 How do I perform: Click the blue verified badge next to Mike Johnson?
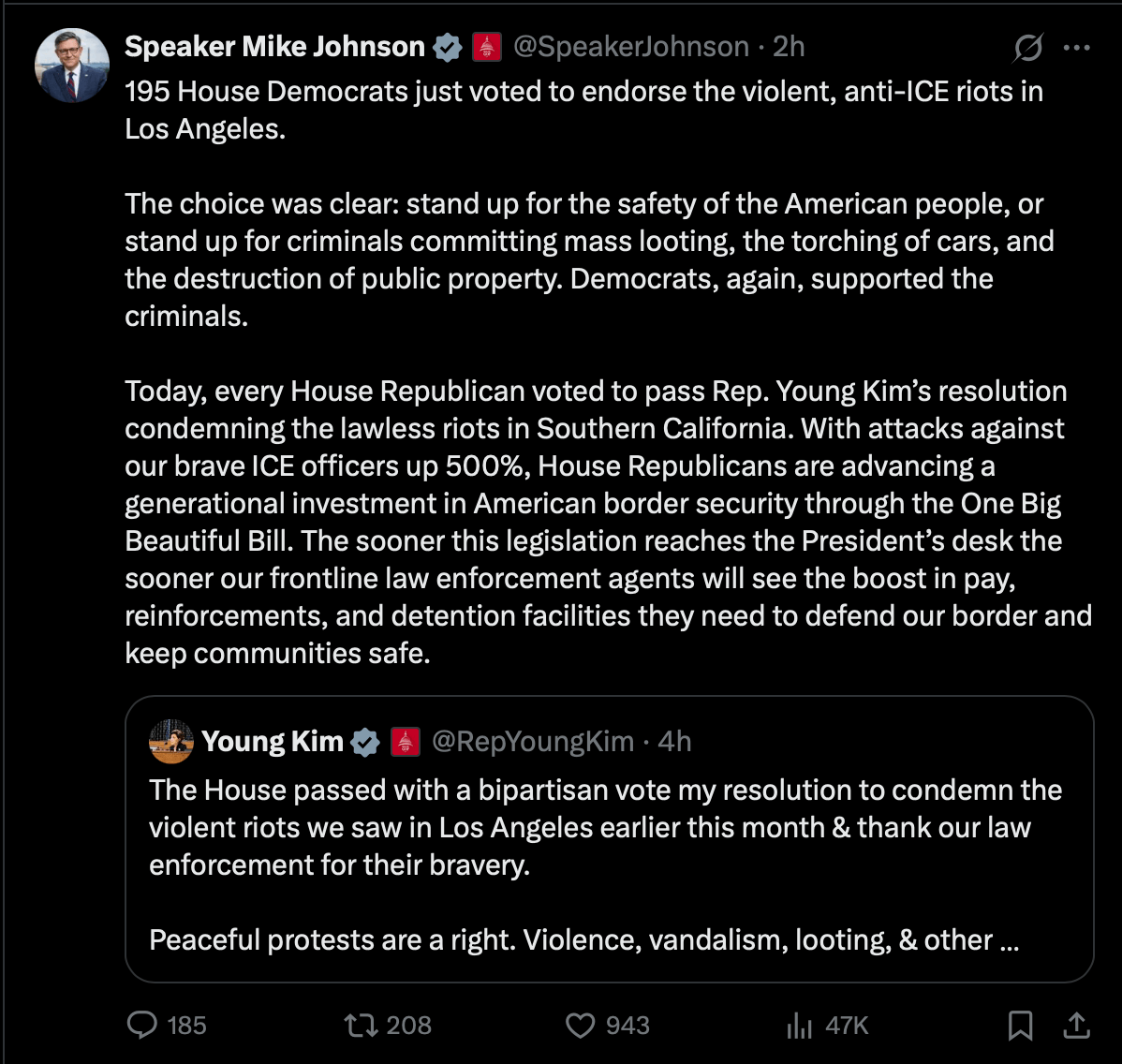[448, 47]
